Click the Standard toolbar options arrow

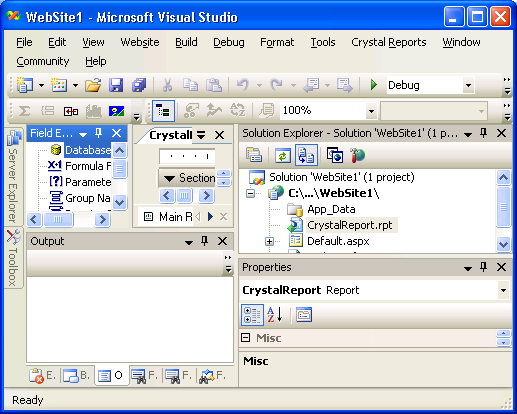tap(507, 86)
